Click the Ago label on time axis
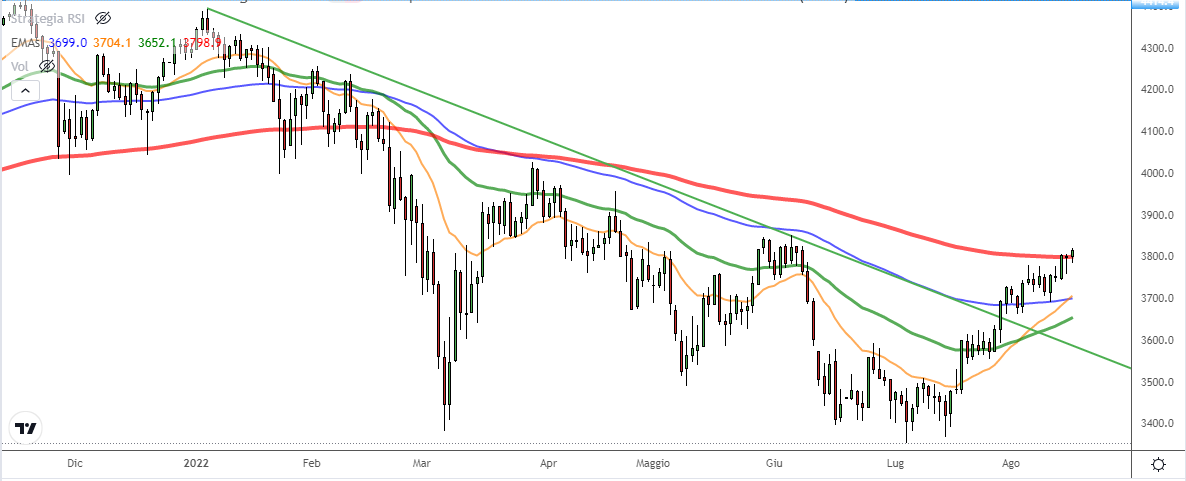Viewport: 1186px width, 481px height. click(1010, 464)
